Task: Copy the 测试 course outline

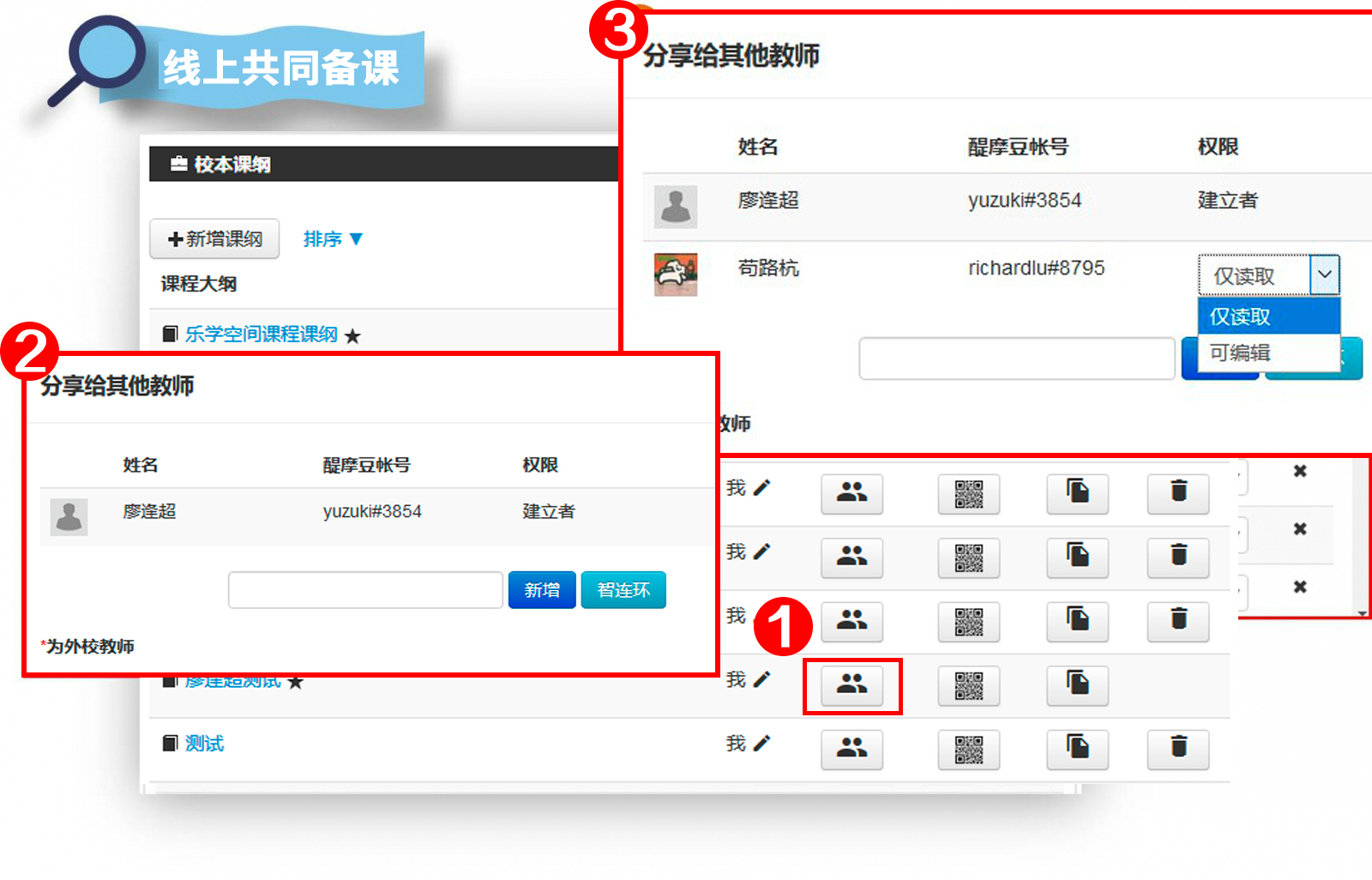Action: click(1077, 749)
